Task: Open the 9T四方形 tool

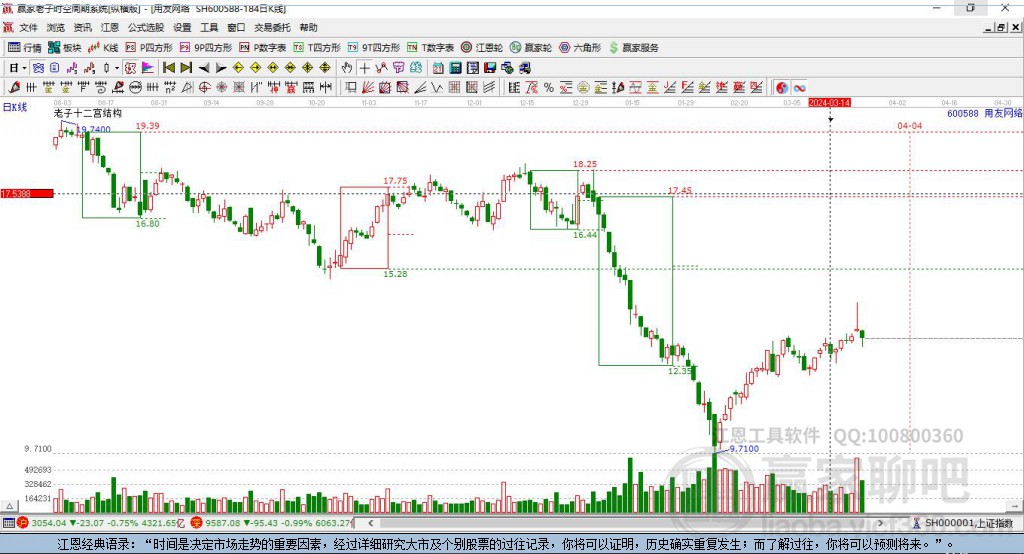Action: coord(374,48)
